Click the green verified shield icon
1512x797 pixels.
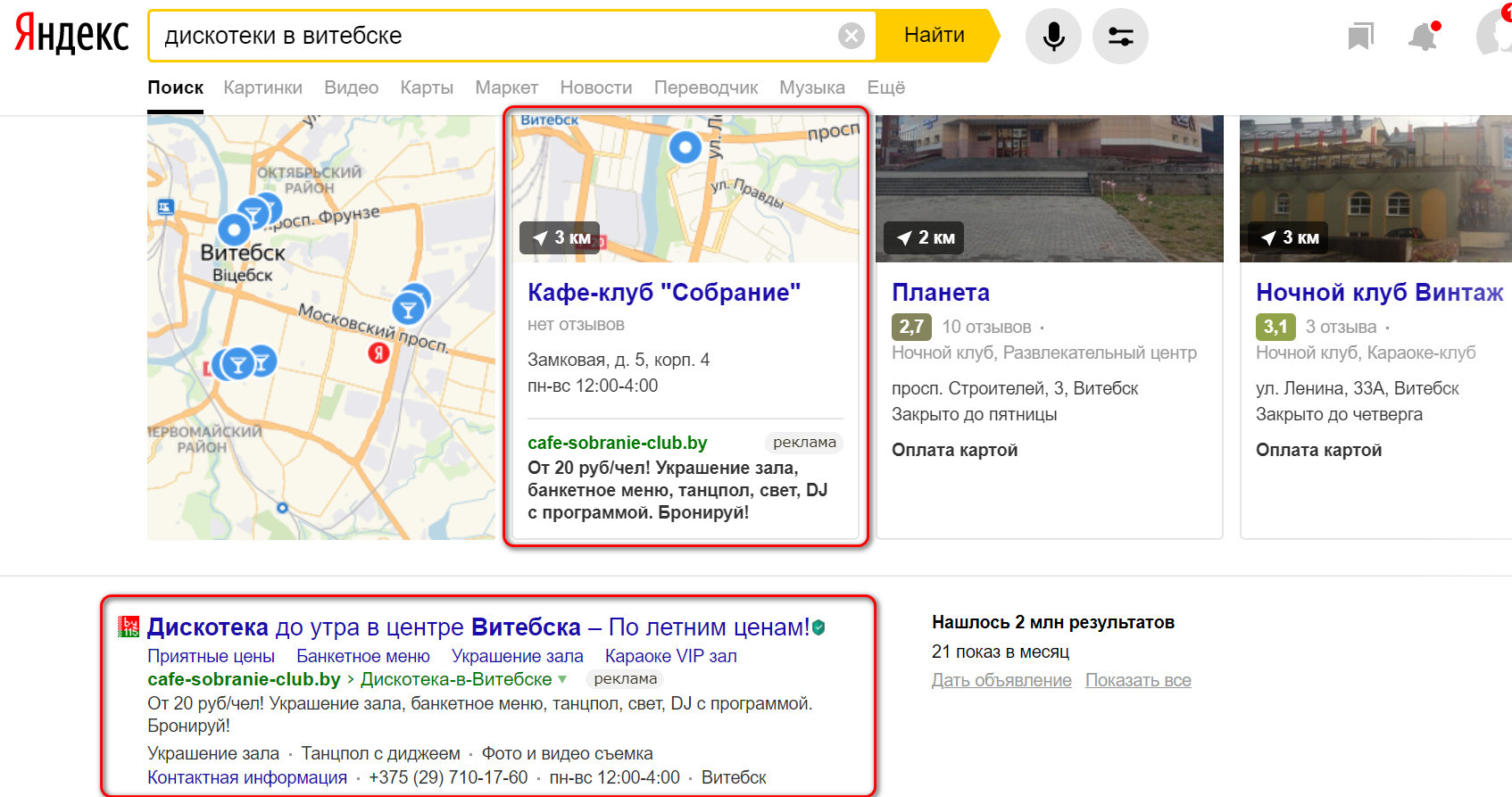coord(818,628)
